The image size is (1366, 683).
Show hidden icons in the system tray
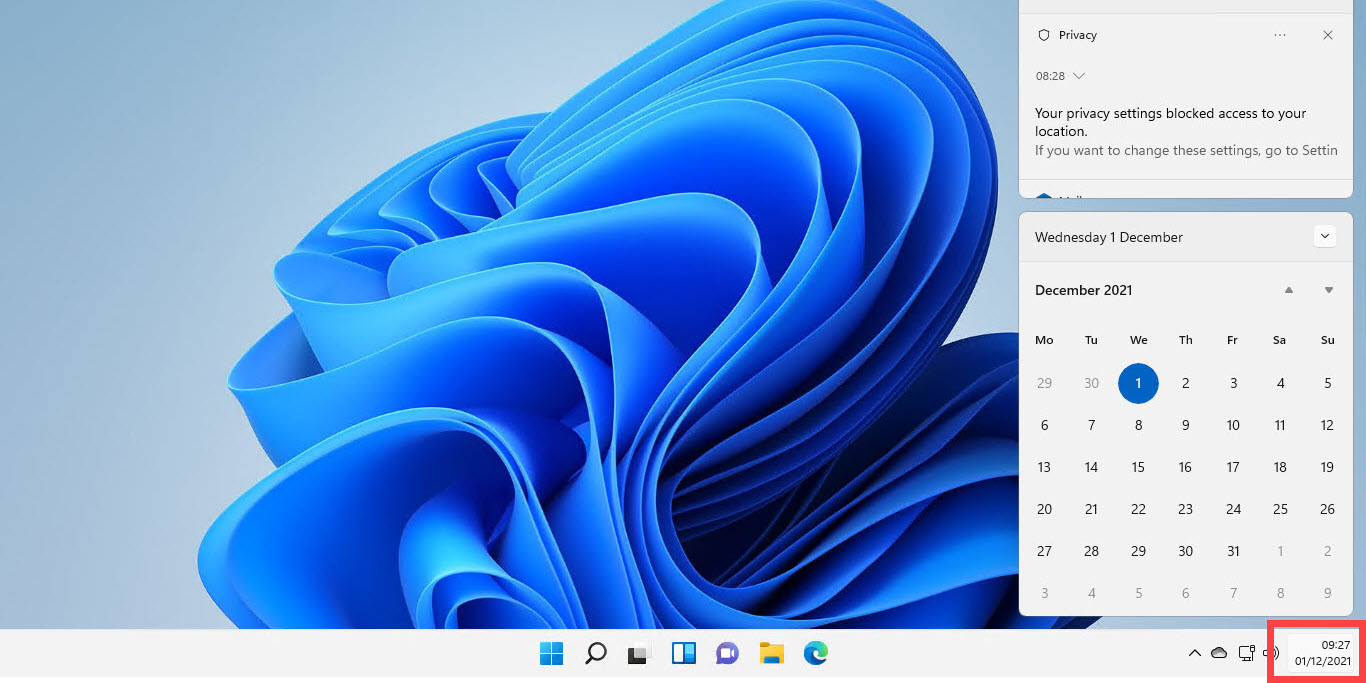pyautogui.click(x=1194, y=653)
